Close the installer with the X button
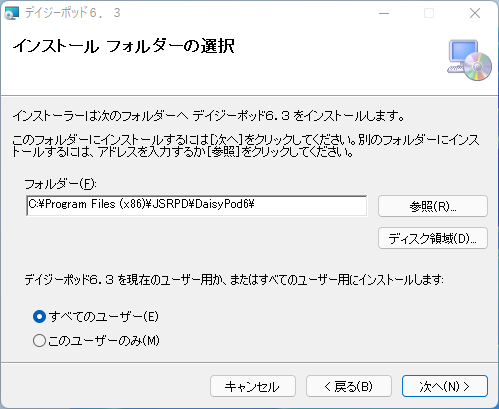The height and width of the screenshot is (409, 499). click(475, 13)
